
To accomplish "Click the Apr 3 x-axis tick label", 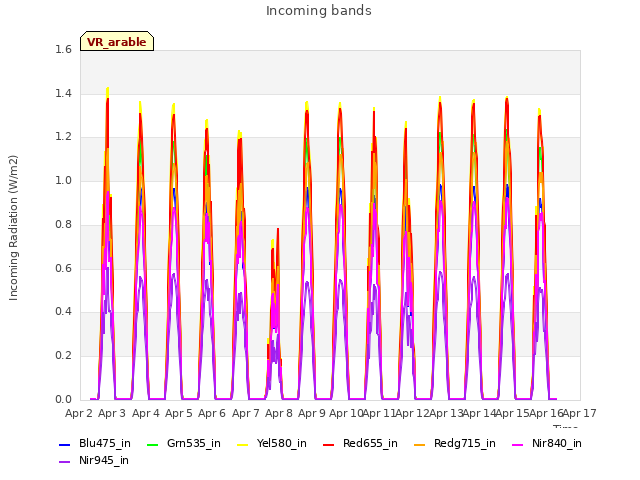I will click(112, 413).
